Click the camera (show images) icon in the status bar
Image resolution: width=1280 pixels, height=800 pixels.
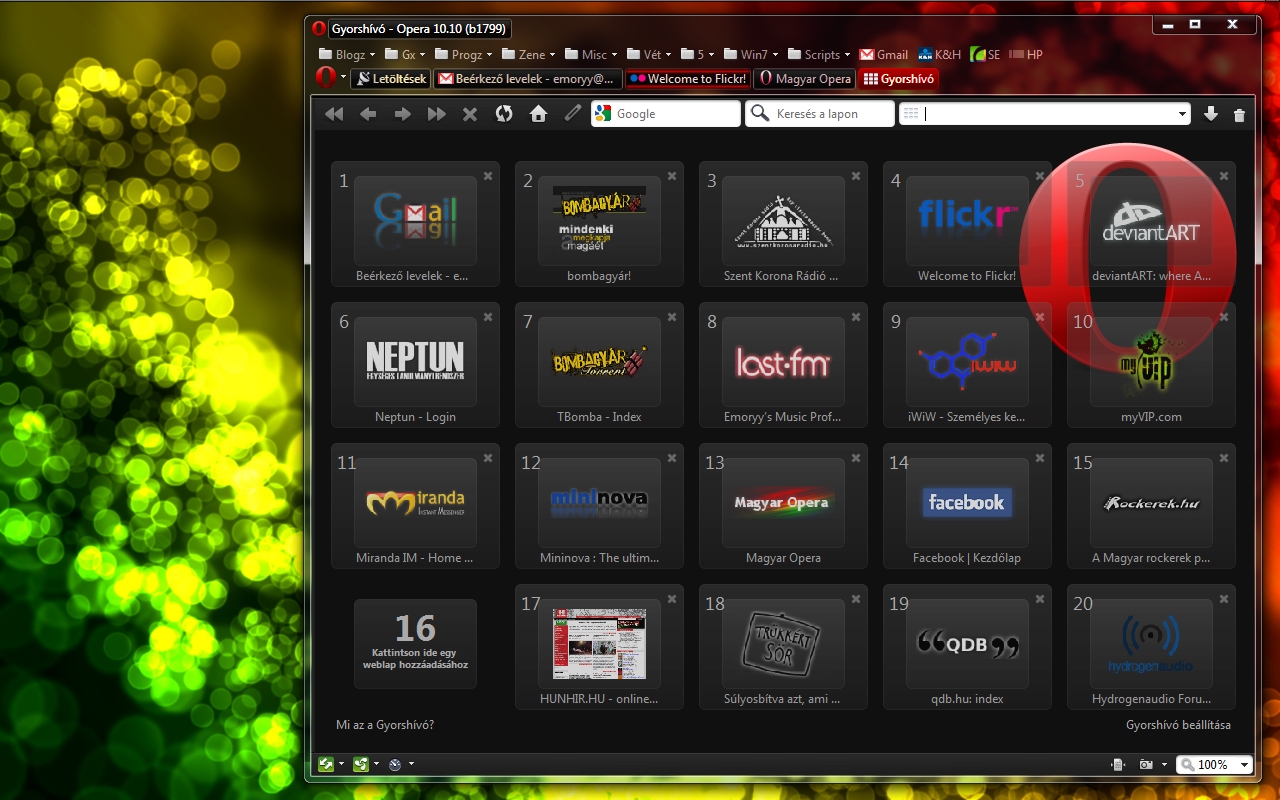(1146, 765)
